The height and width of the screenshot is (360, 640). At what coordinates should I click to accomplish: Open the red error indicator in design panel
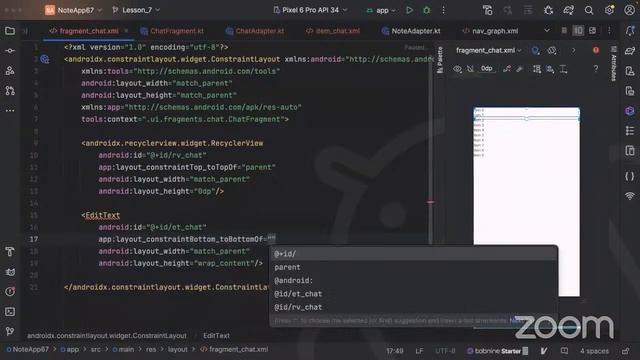596,50
